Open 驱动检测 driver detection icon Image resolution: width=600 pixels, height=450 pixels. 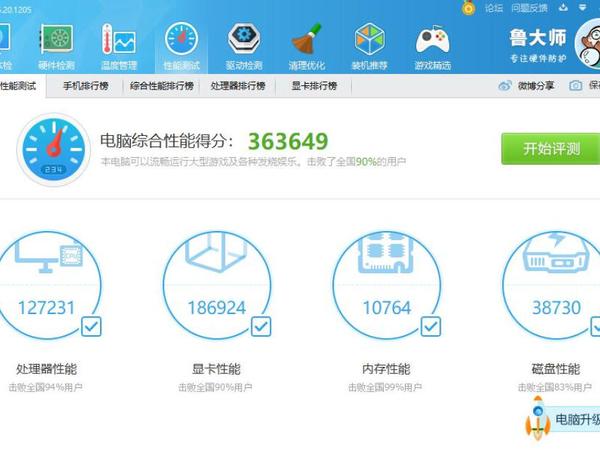click(244, 39)
